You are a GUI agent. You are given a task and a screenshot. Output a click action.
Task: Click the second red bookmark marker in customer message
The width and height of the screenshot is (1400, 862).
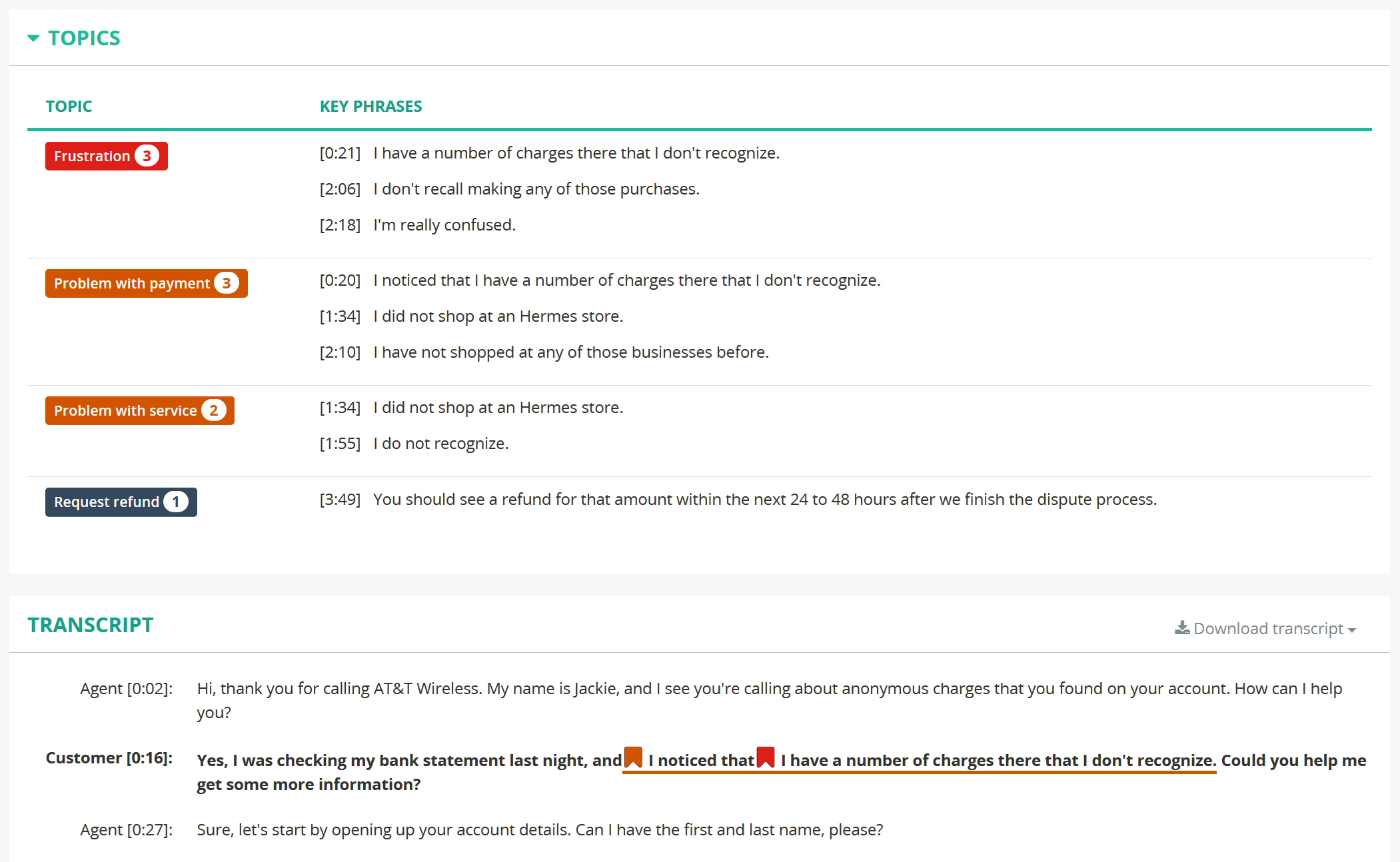click(x=765, y=758)
